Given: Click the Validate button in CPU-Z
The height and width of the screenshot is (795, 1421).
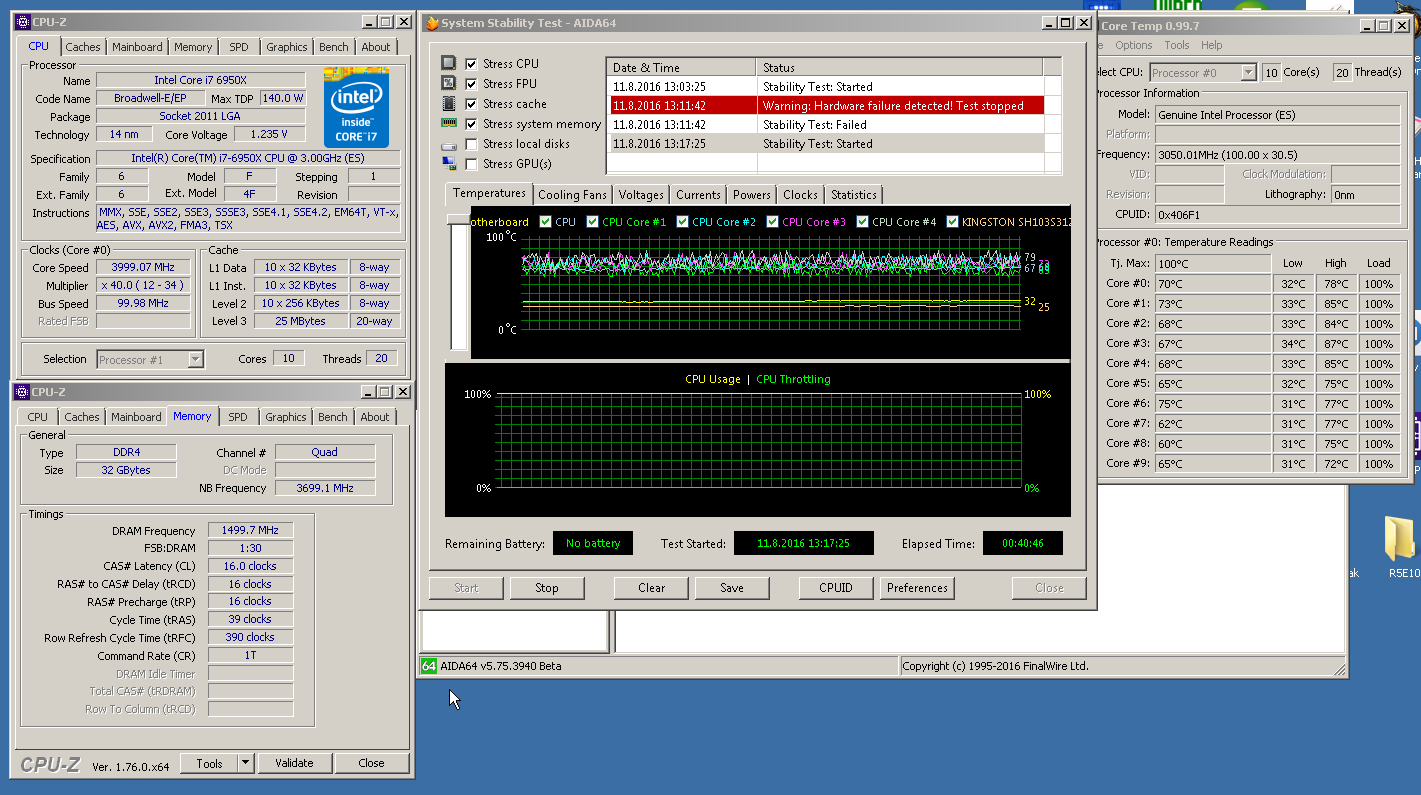Looking at the screenshot, I should 294,763.
